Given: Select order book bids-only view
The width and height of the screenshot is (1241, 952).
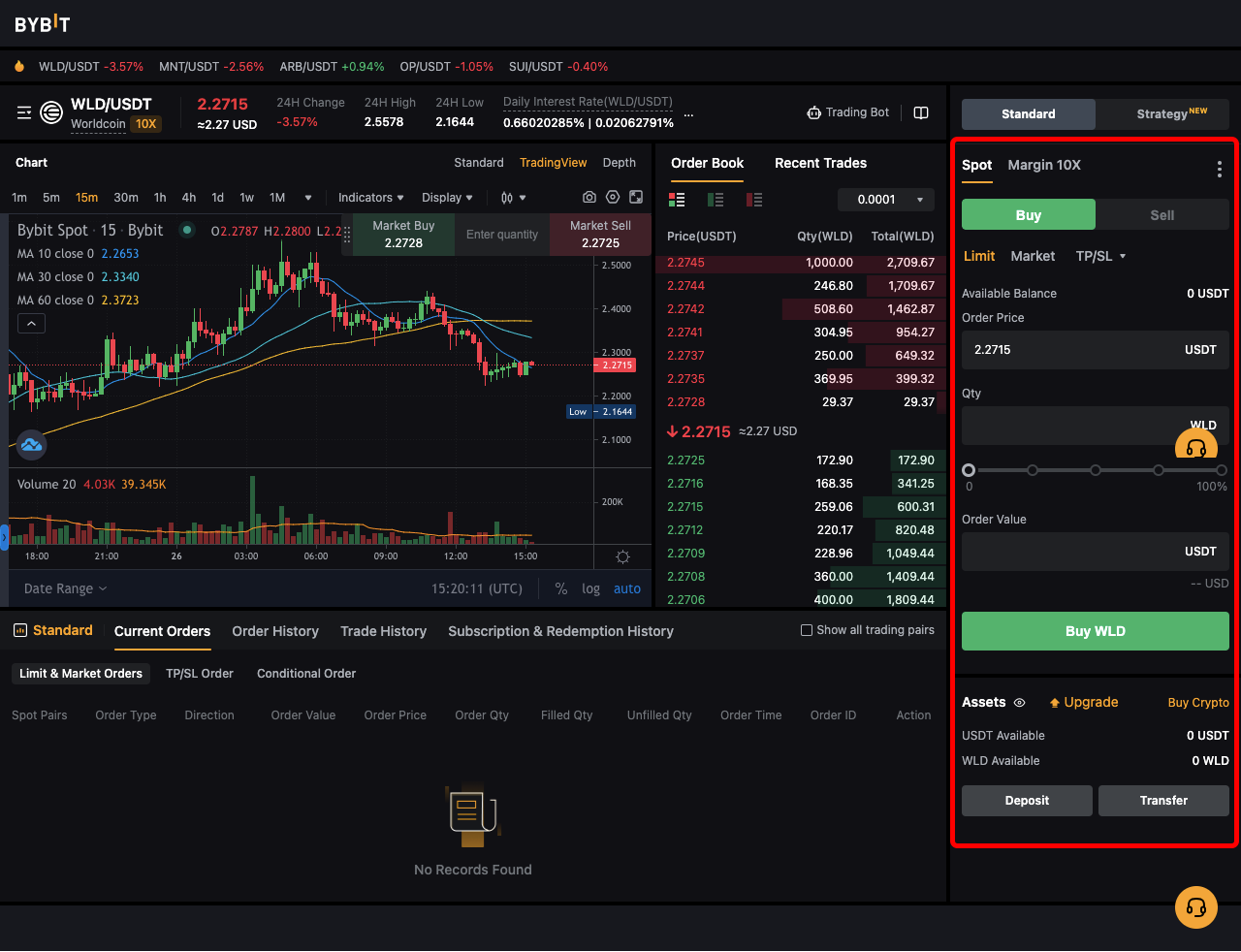Looking at the screenshot, I should point(716,200).
